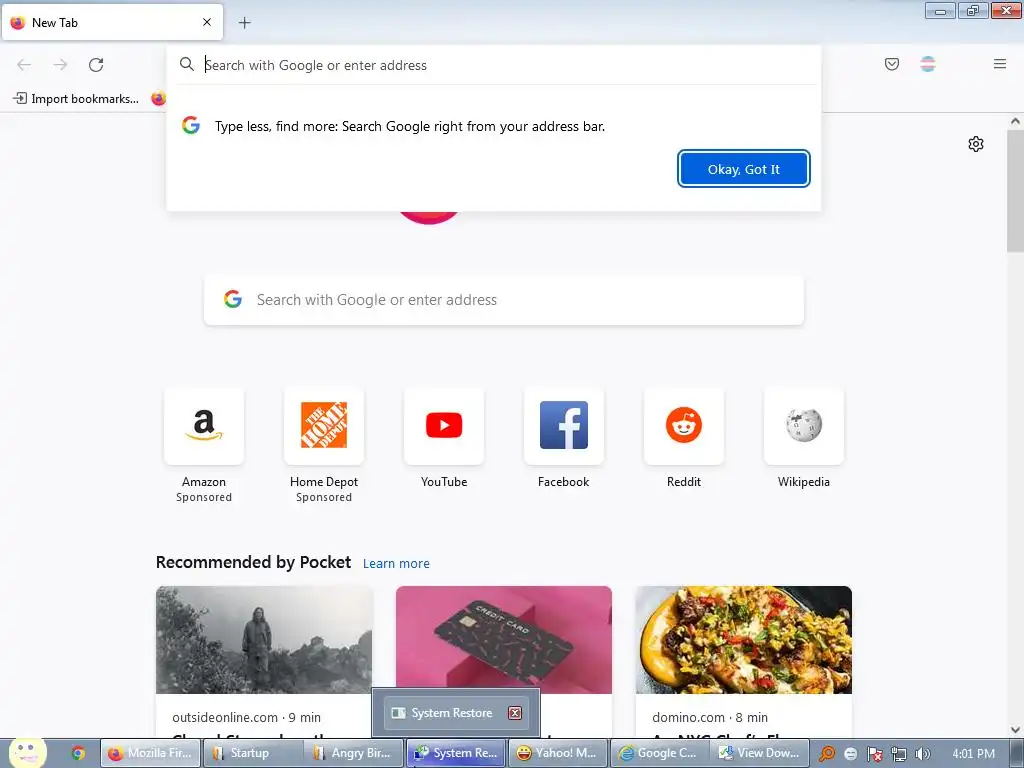1024x768 pixels.
Task: Click the orange magnifier tray icon
Action: pos(827,754)
